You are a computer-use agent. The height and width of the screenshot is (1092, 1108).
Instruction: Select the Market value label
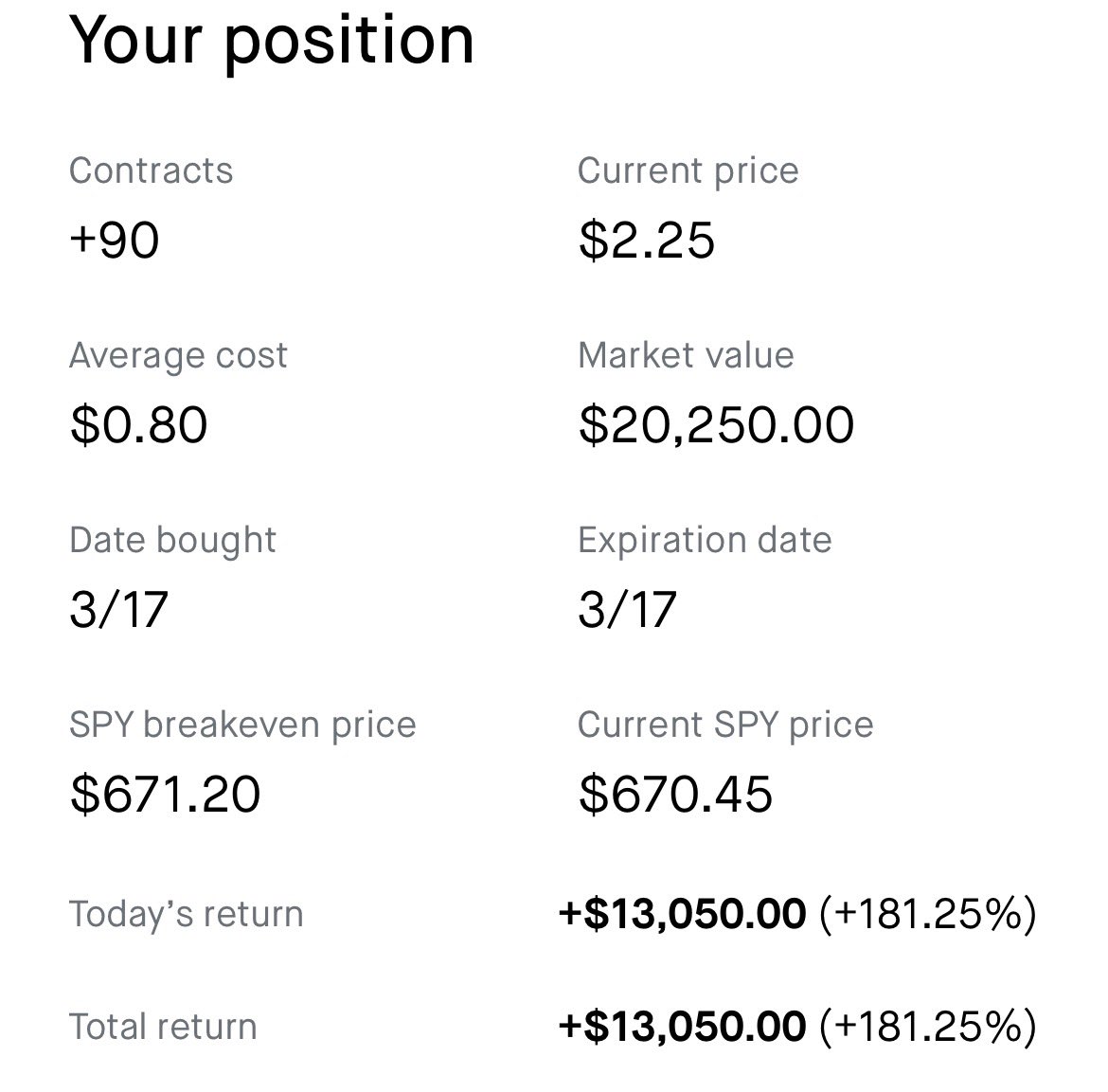[686, 355]
